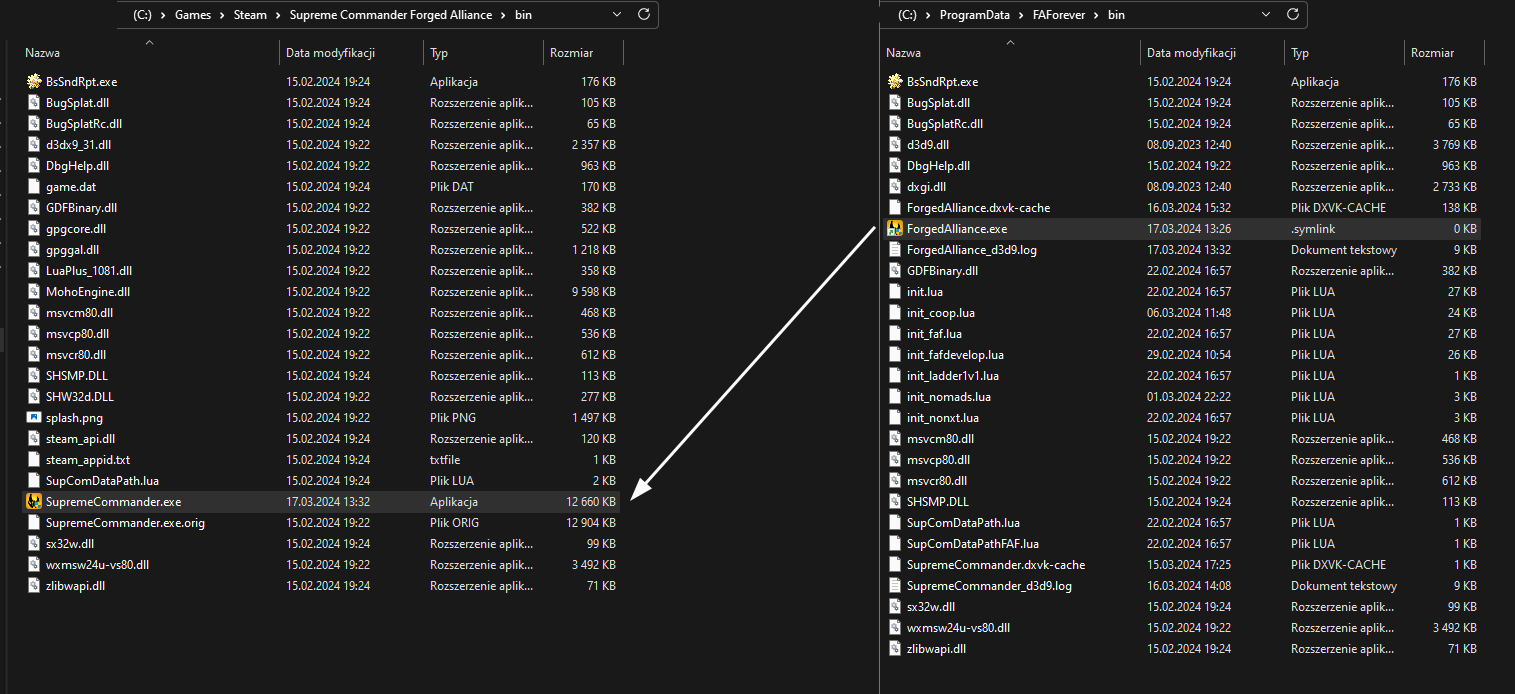Click the MohoEngine.dll file icon
The height and width of the screenshot is (694, 1515).
(34, 292)
